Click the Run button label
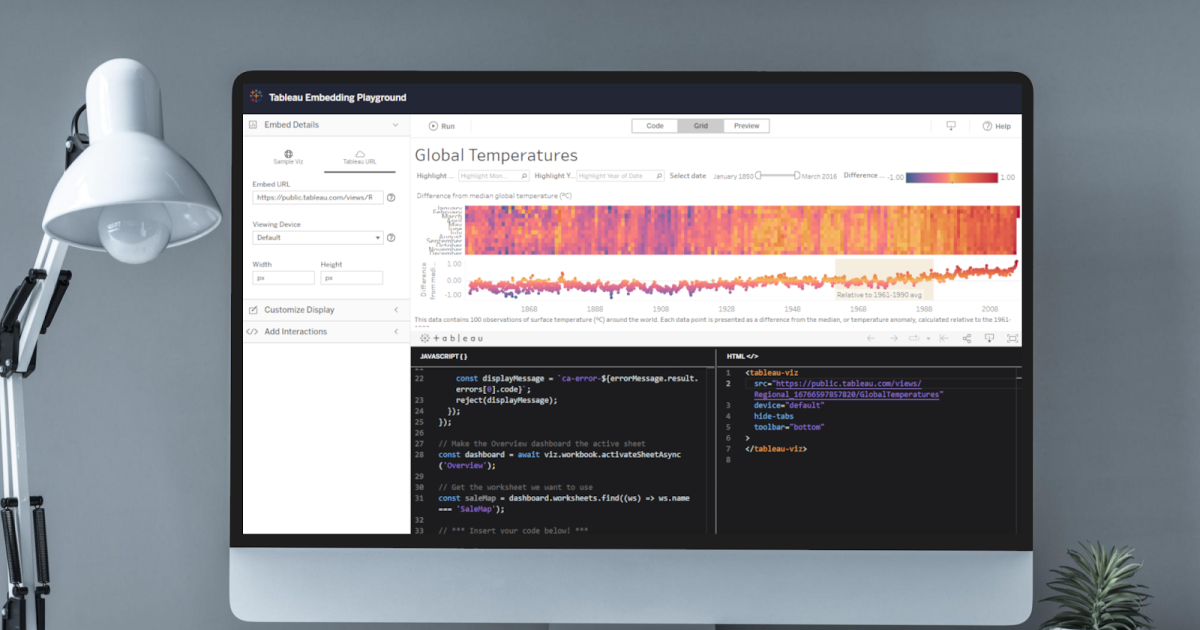This screenshot has height=630, width=1200. [448, 127]
